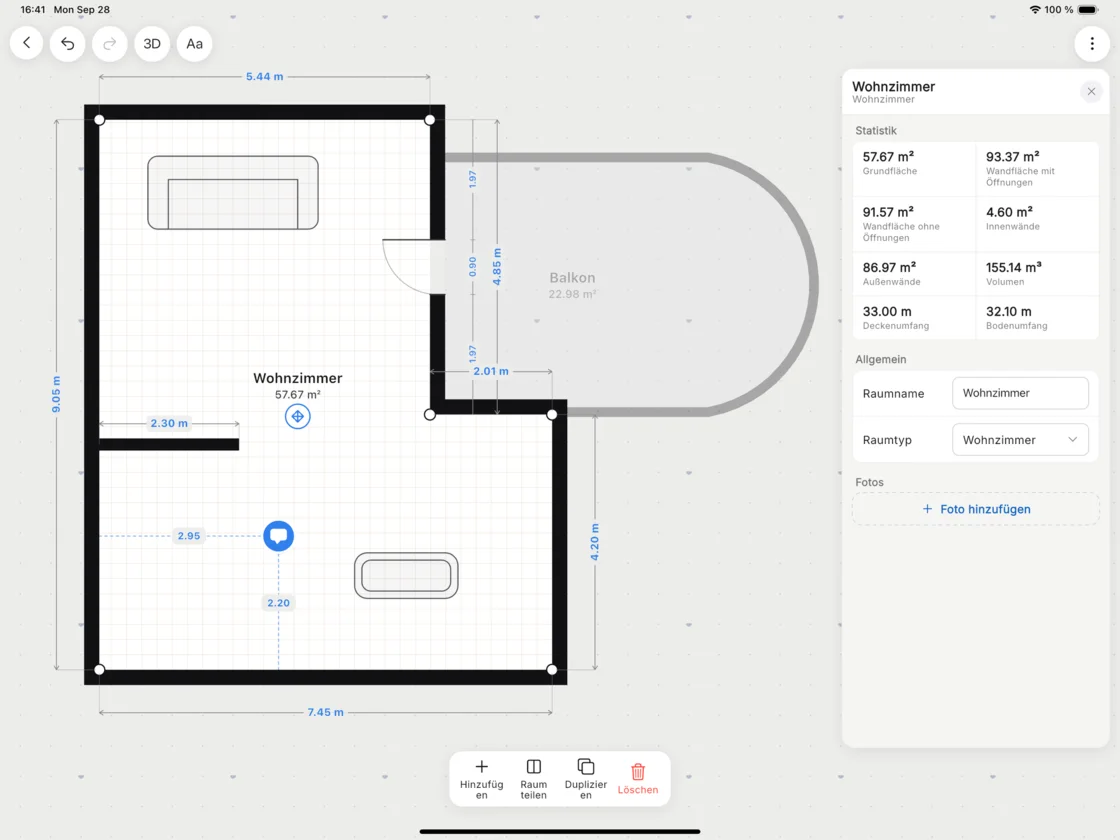The height and width of the screenshot is (840, 1120).
Task: Switch to 3D view
Action: tap(152, 44)
